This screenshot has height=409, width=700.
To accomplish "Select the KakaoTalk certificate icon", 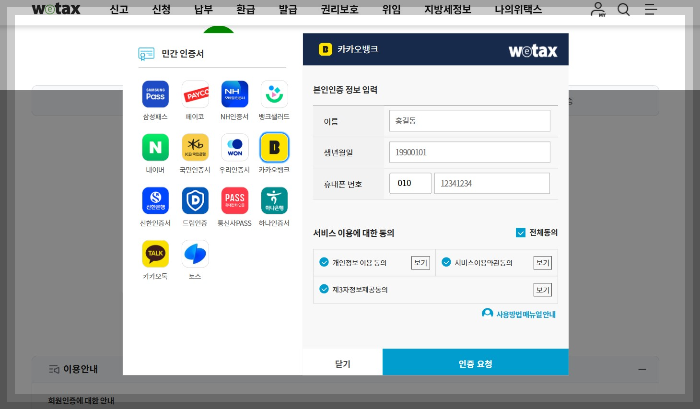I will click(155, 254).
